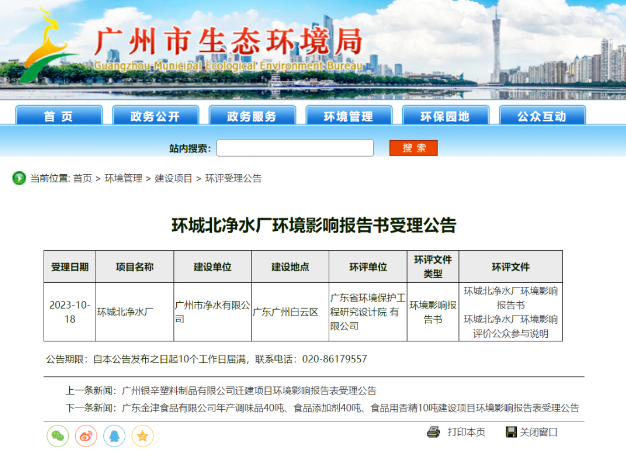Click the 广州市生态环境局 banner title

pos(229,41)
